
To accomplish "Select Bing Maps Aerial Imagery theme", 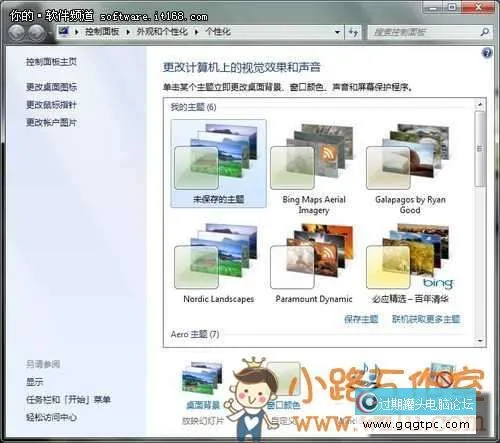I will click(x=314, y=168).
